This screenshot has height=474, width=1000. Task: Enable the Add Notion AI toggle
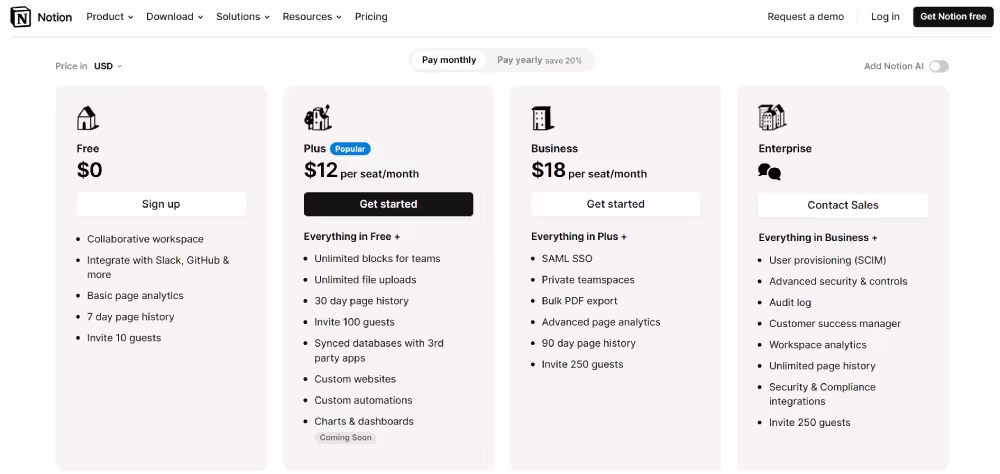938,66
